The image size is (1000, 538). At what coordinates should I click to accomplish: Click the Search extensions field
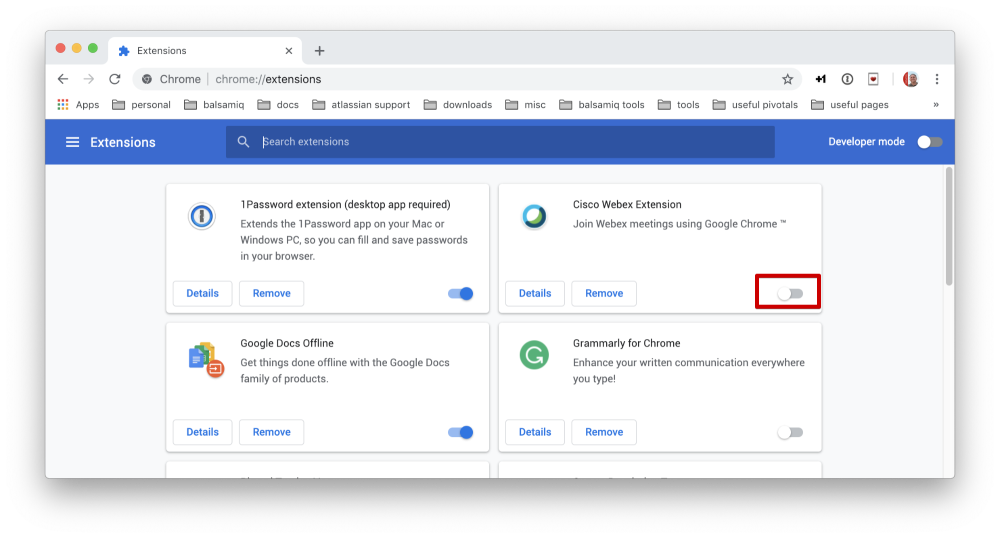point(500,142)
